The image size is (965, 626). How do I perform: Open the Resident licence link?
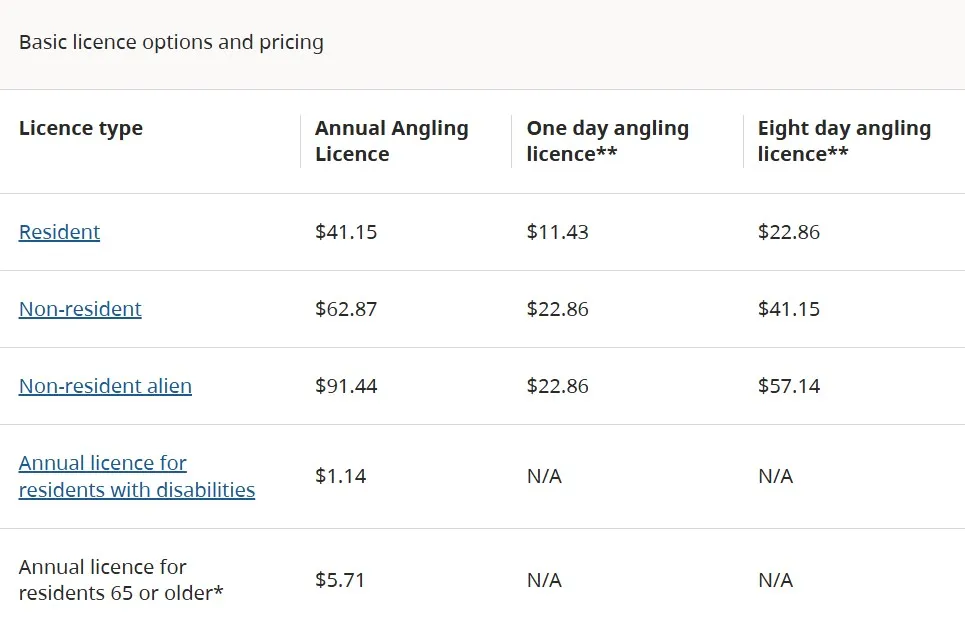coord(59,232)
